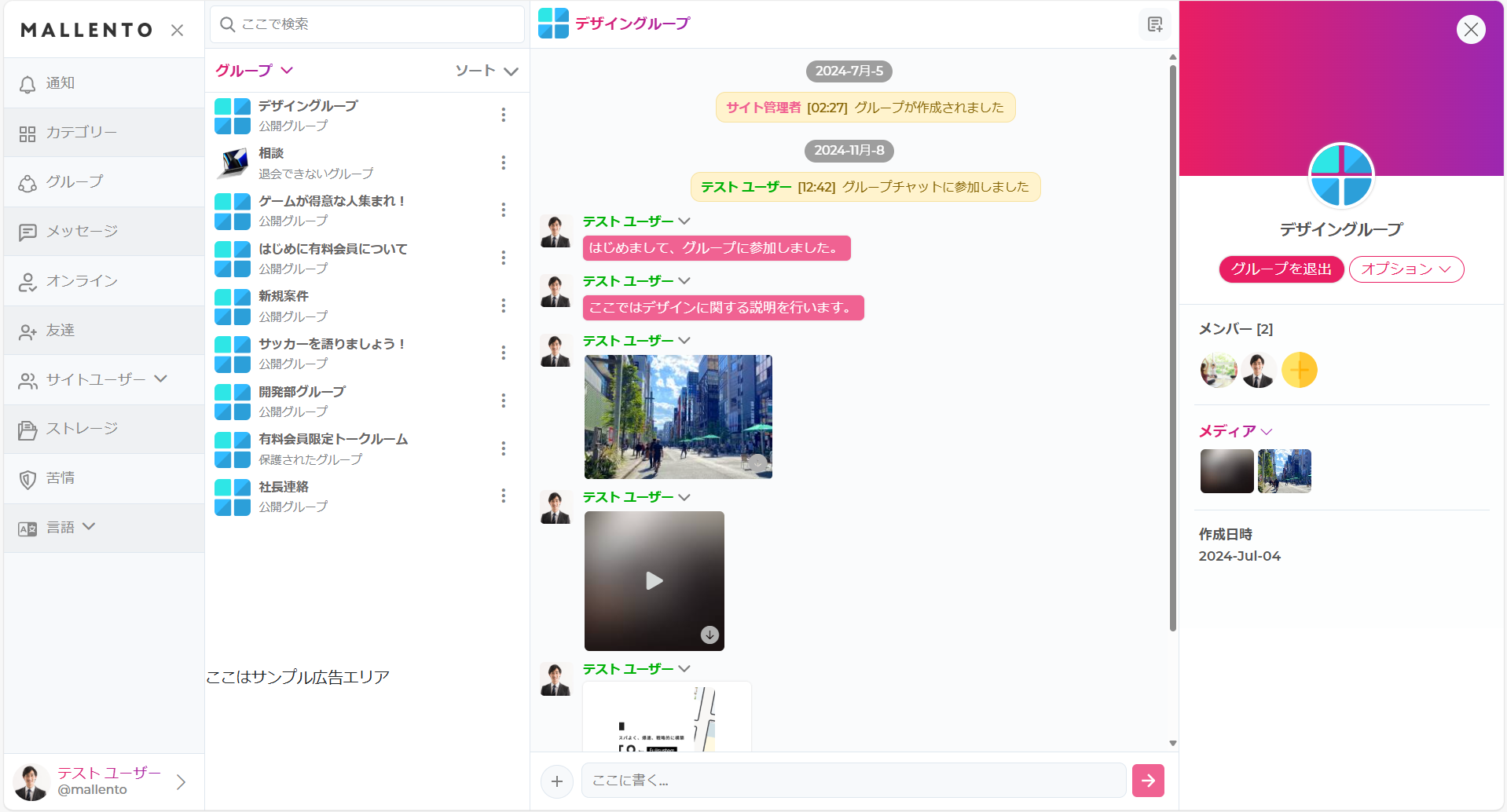This screenshot has height=812, width=1507.
Task: Open the notes icon in chat header
Action: (x=1154, y=24)
